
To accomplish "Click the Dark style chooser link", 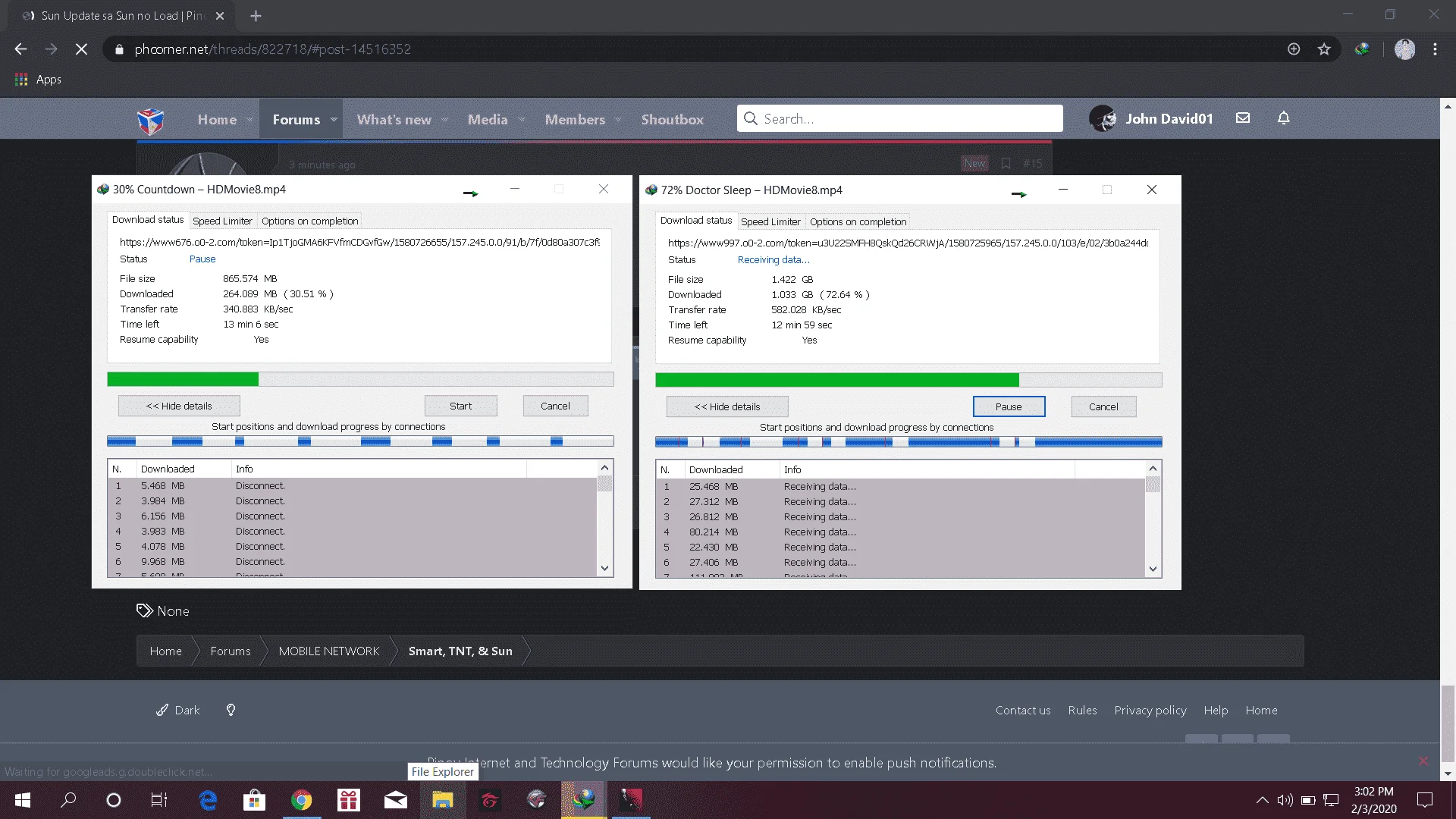I will 178,710.
